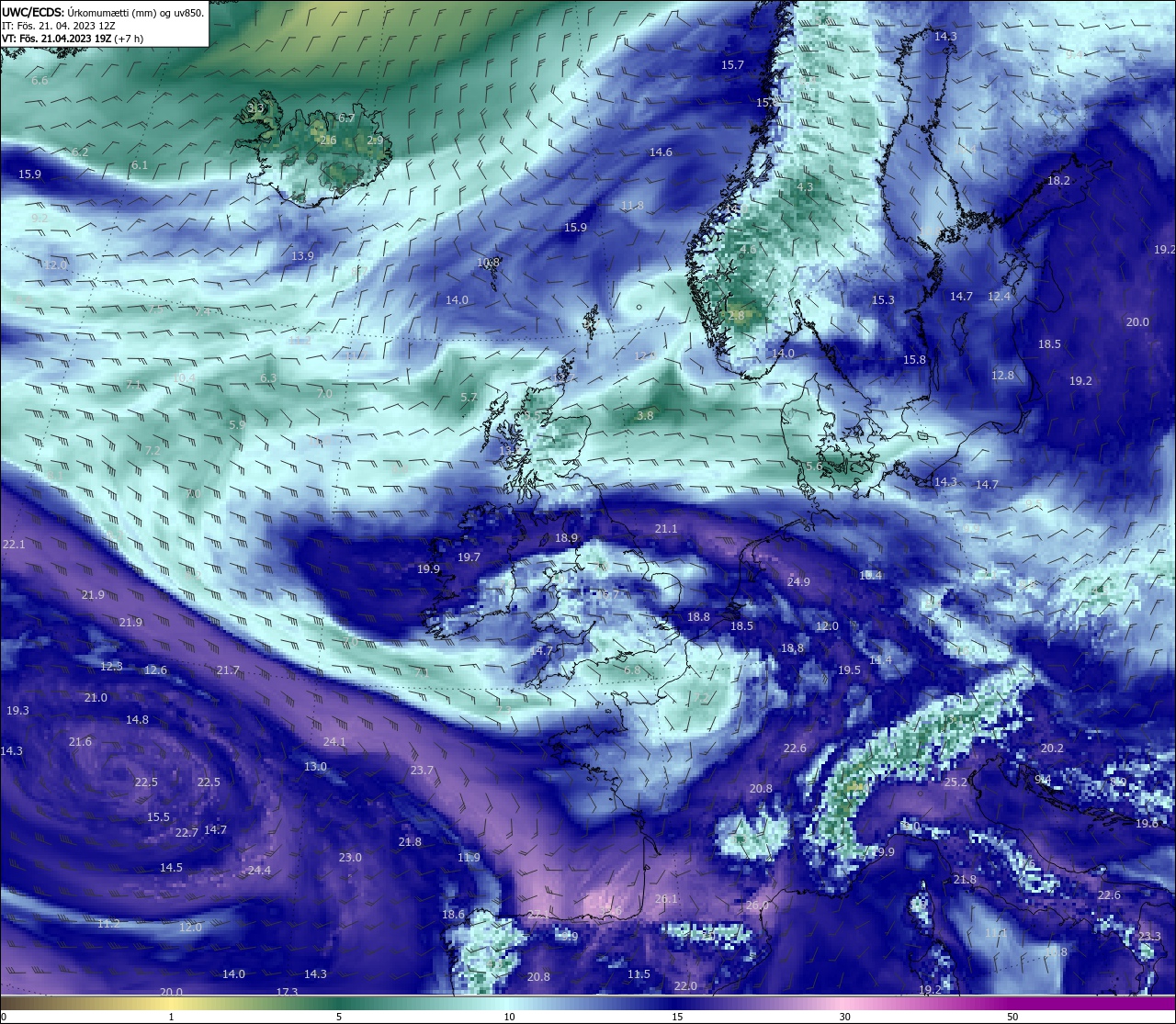The width and height of the screenshot is (1176, 1024).
Task: Click the 15.8 map value
Action: pos(914,360)
